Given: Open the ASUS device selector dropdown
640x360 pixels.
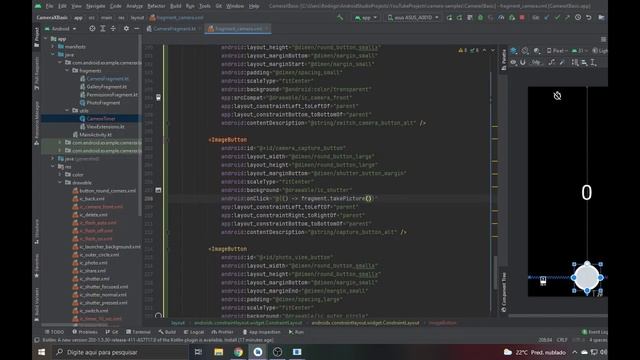Looking at the screenshot, I should 412,18.
